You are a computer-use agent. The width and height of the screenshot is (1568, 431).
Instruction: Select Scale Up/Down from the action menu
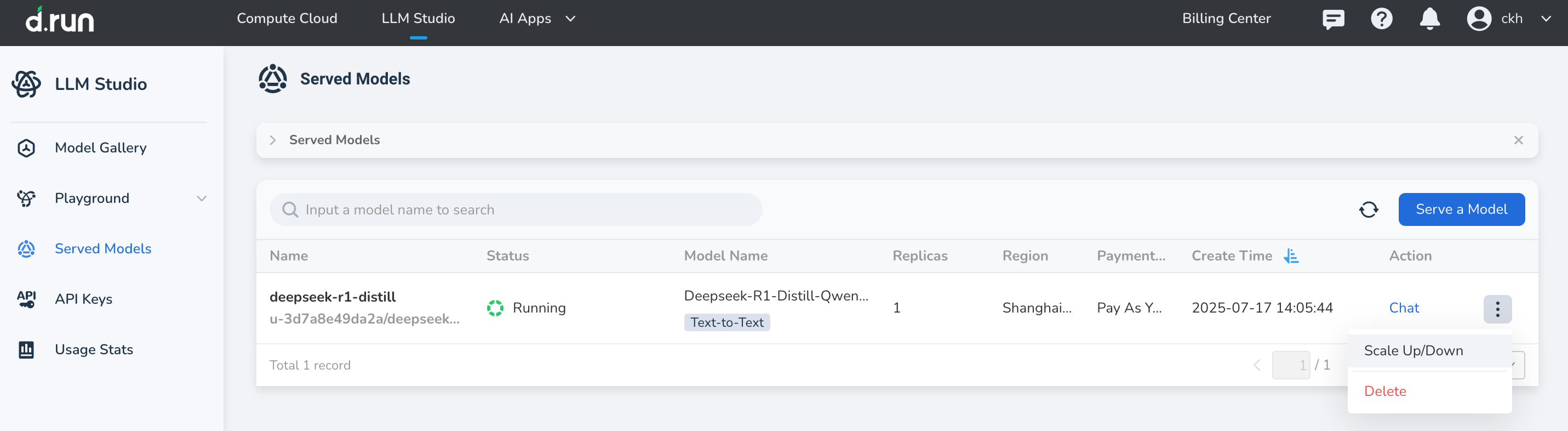1413,350
